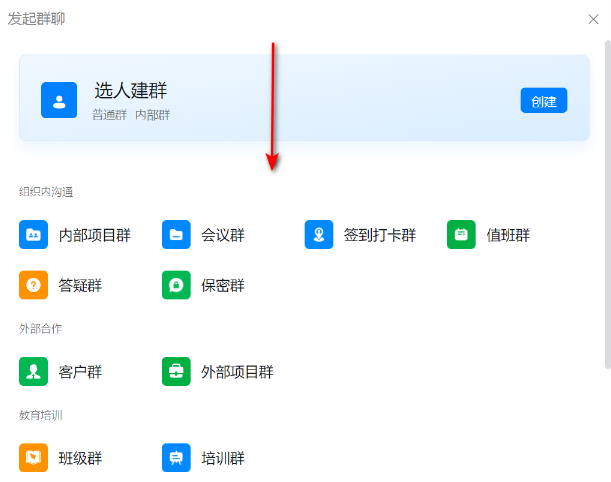Select the 保密群 lock icon
The image size is (611, 482).
tap(176, 285)
